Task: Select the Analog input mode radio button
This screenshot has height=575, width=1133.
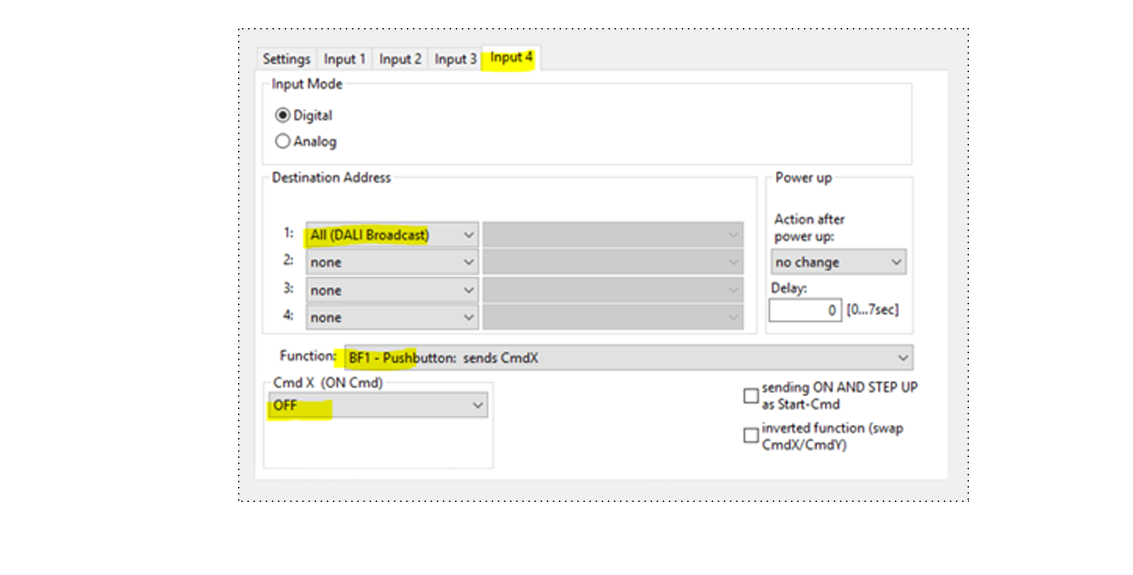Action: coord(283,142)
